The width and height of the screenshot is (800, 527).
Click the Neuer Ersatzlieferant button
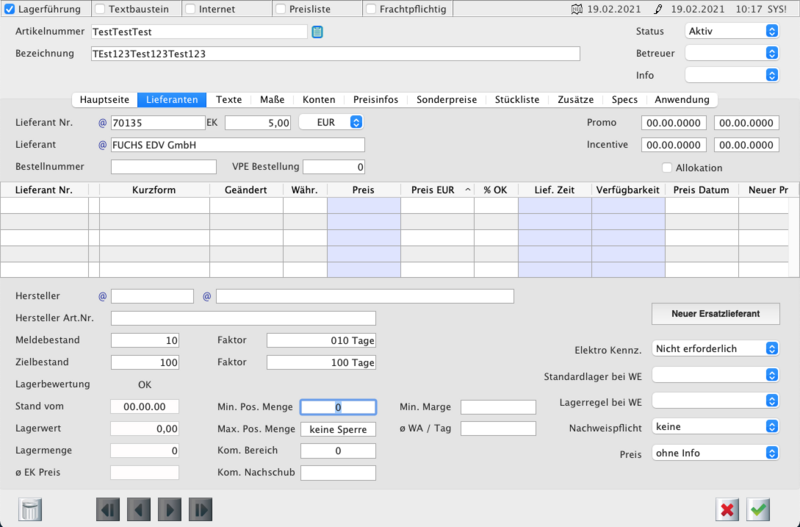715,314
